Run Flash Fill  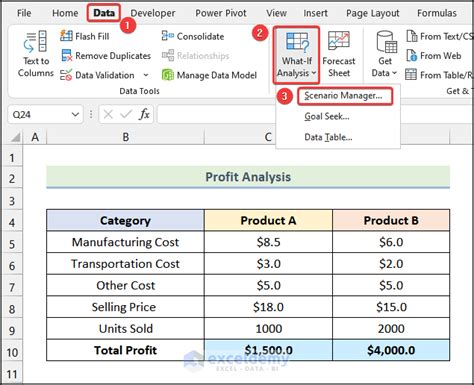pyautogui.click(x=85, y=36)
